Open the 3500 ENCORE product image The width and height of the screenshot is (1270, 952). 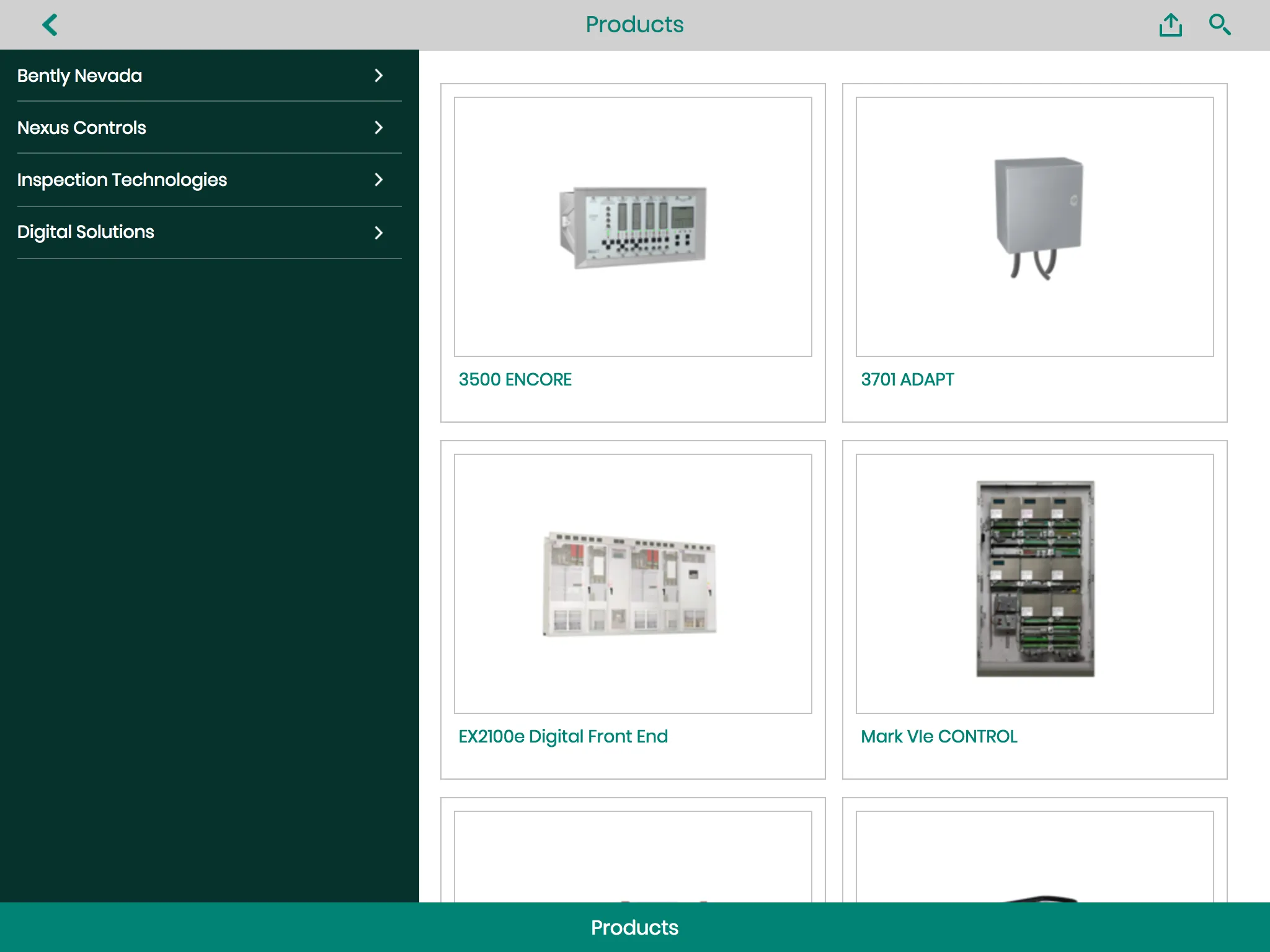pyautogui.click(x=633, y=227)
